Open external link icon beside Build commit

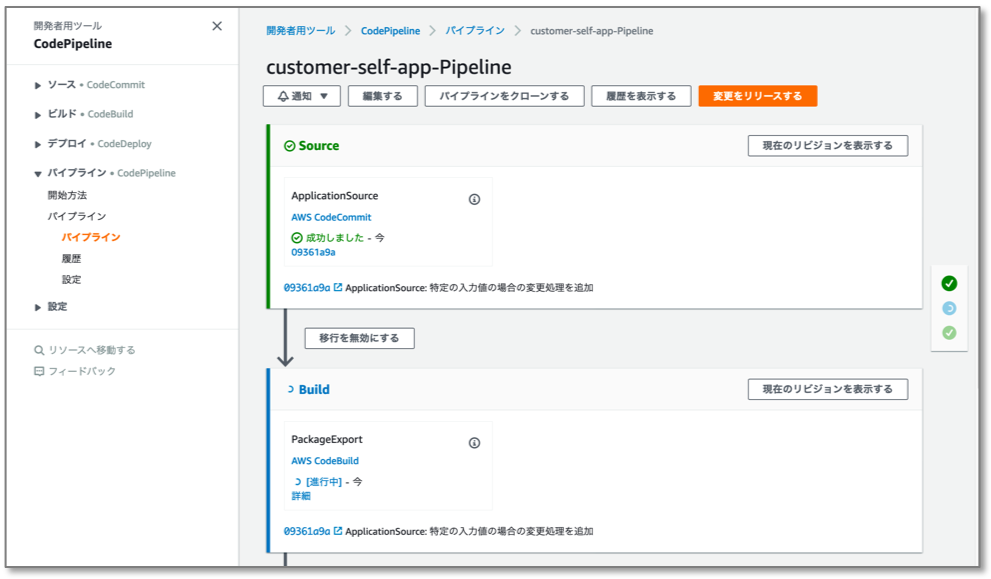(338, 531)
